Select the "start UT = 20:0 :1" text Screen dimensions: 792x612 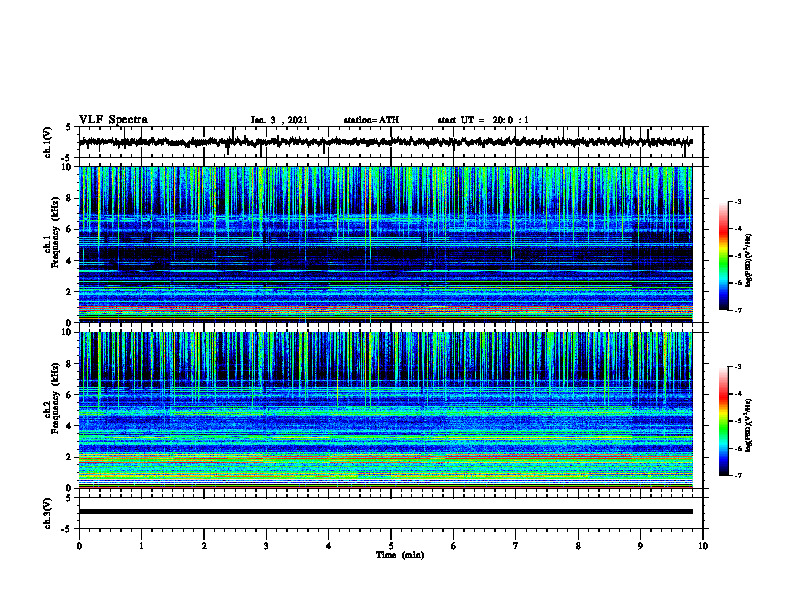483,120
